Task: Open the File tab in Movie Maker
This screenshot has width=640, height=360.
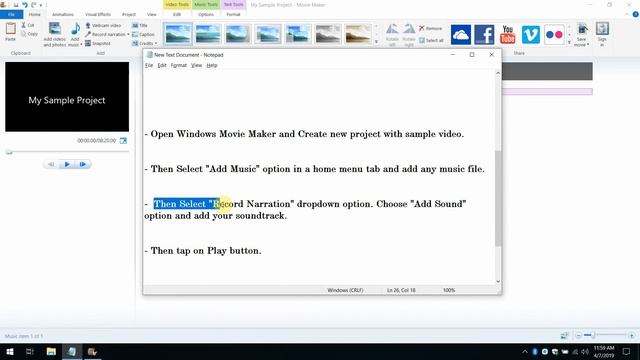Action: (11, 14)
